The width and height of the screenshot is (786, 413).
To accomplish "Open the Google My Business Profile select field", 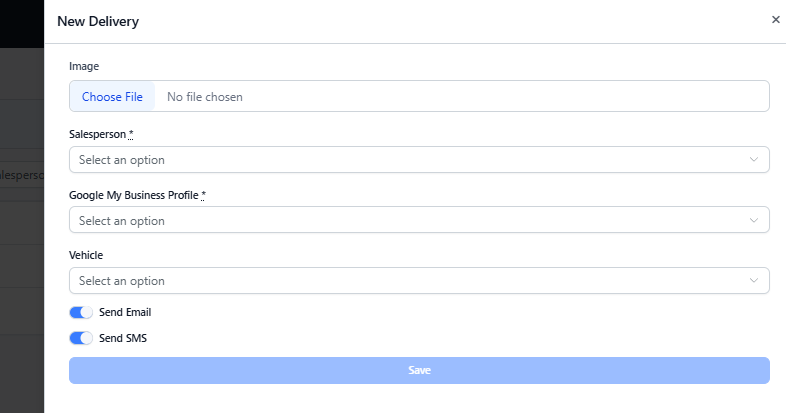I will click(400, 221).
